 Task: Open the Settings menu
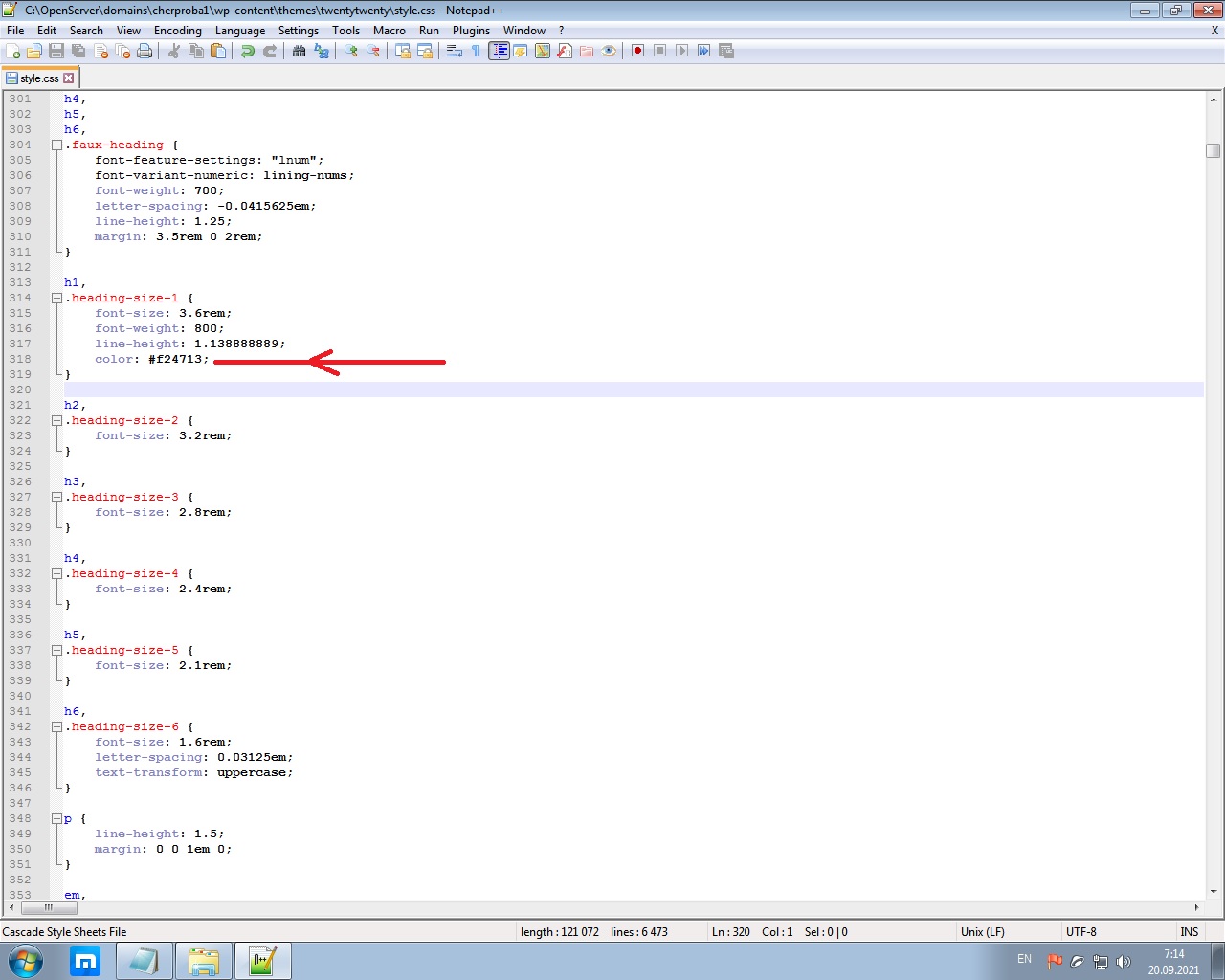[299, 31]
